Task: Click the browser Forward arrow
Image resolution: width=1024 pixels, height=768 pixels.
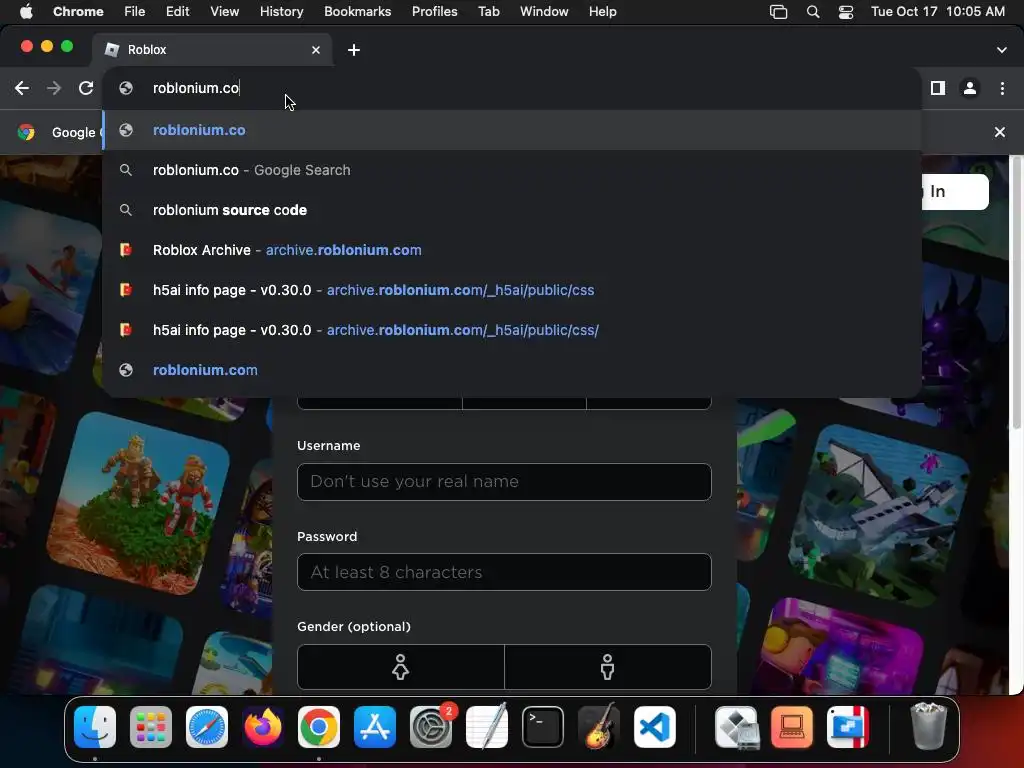Action: 54,88
